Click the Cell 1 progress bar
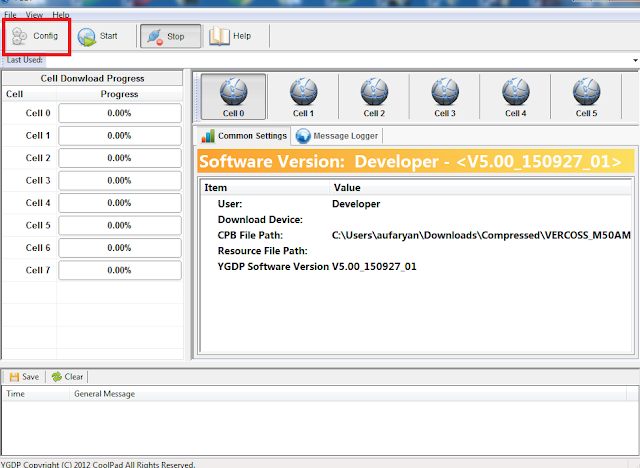 [x=120, y=135]
